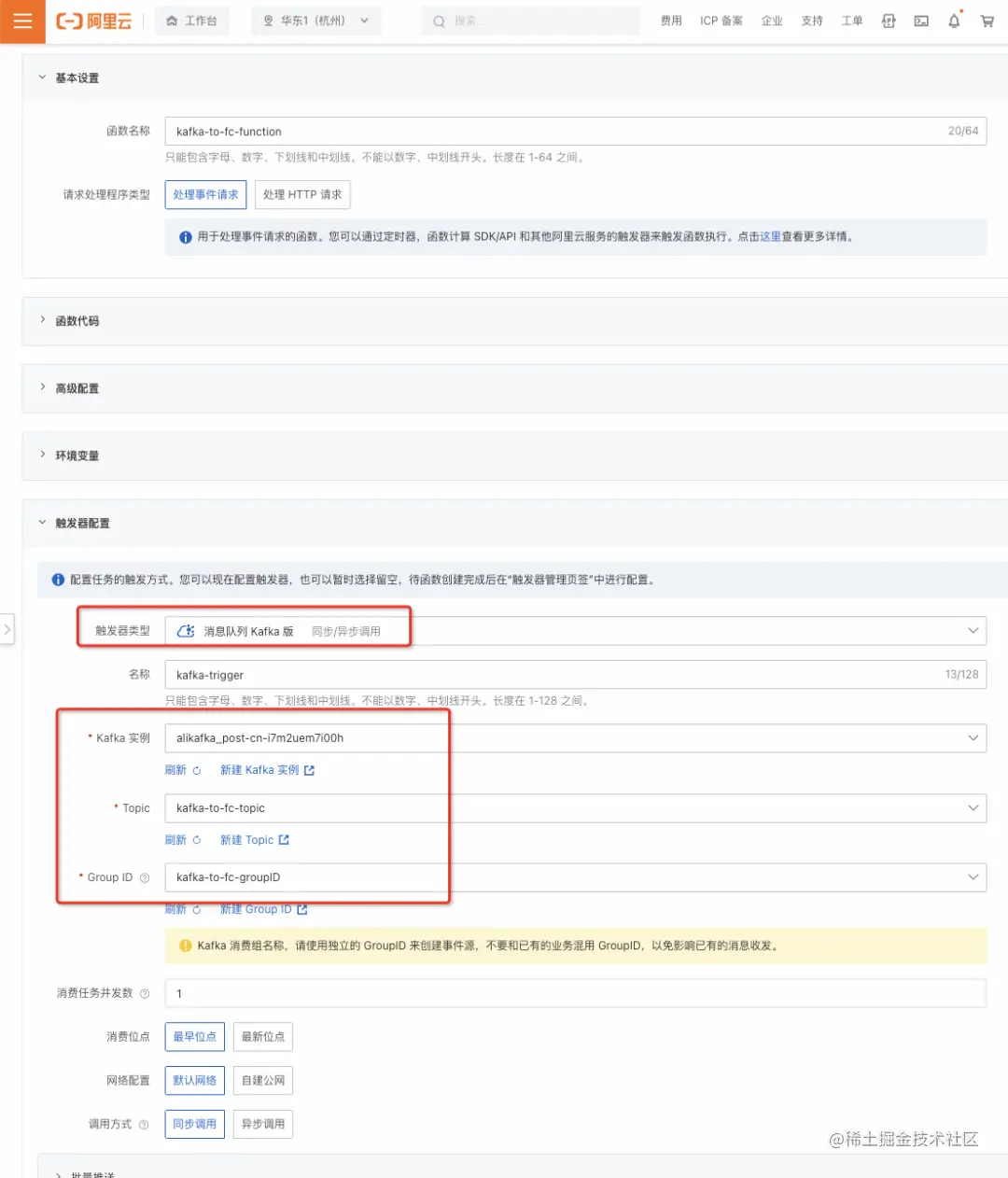Expand the 环境变量 section
Image resolution: width=1008 pixels, height=1178 pixels.
click(42, 455)
